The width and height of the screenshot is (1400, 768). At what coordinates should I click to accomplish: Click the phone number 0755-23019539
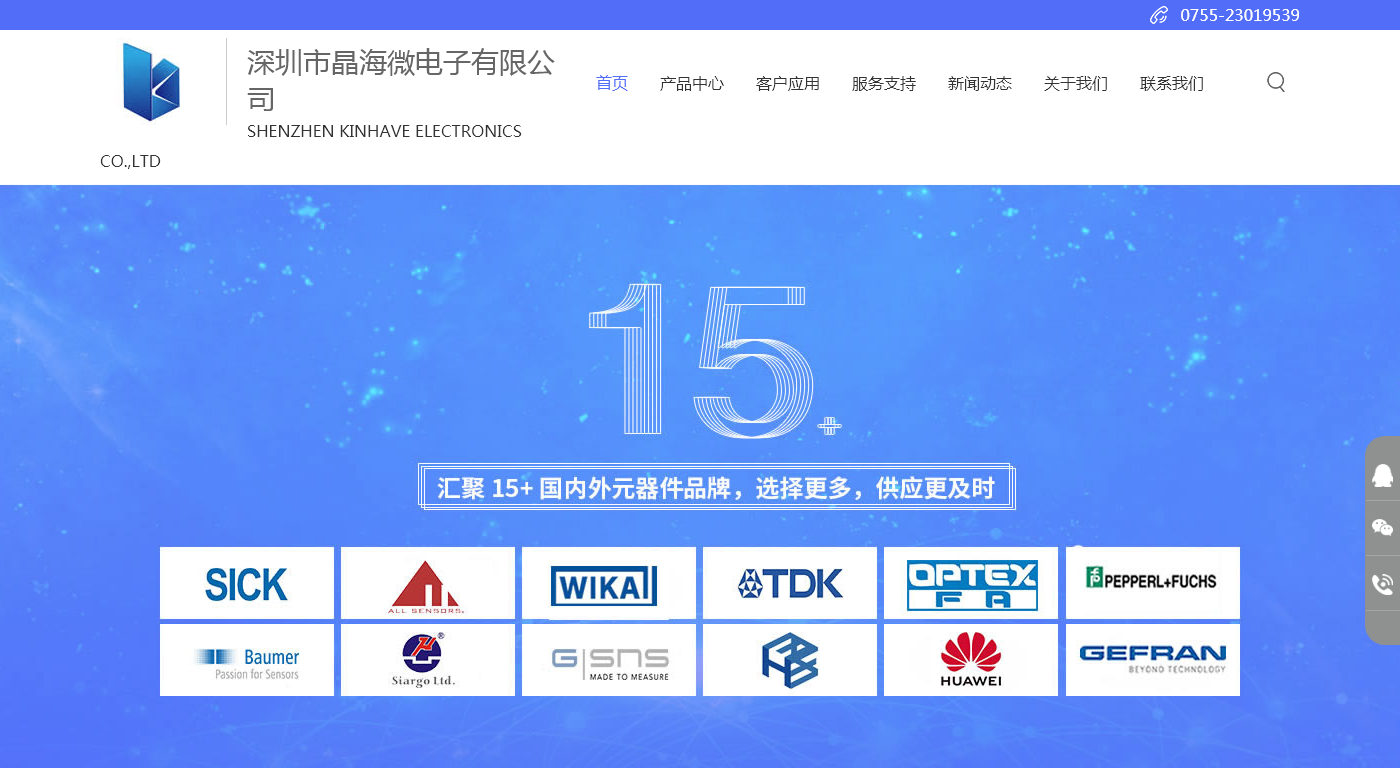click(1240, 15)
